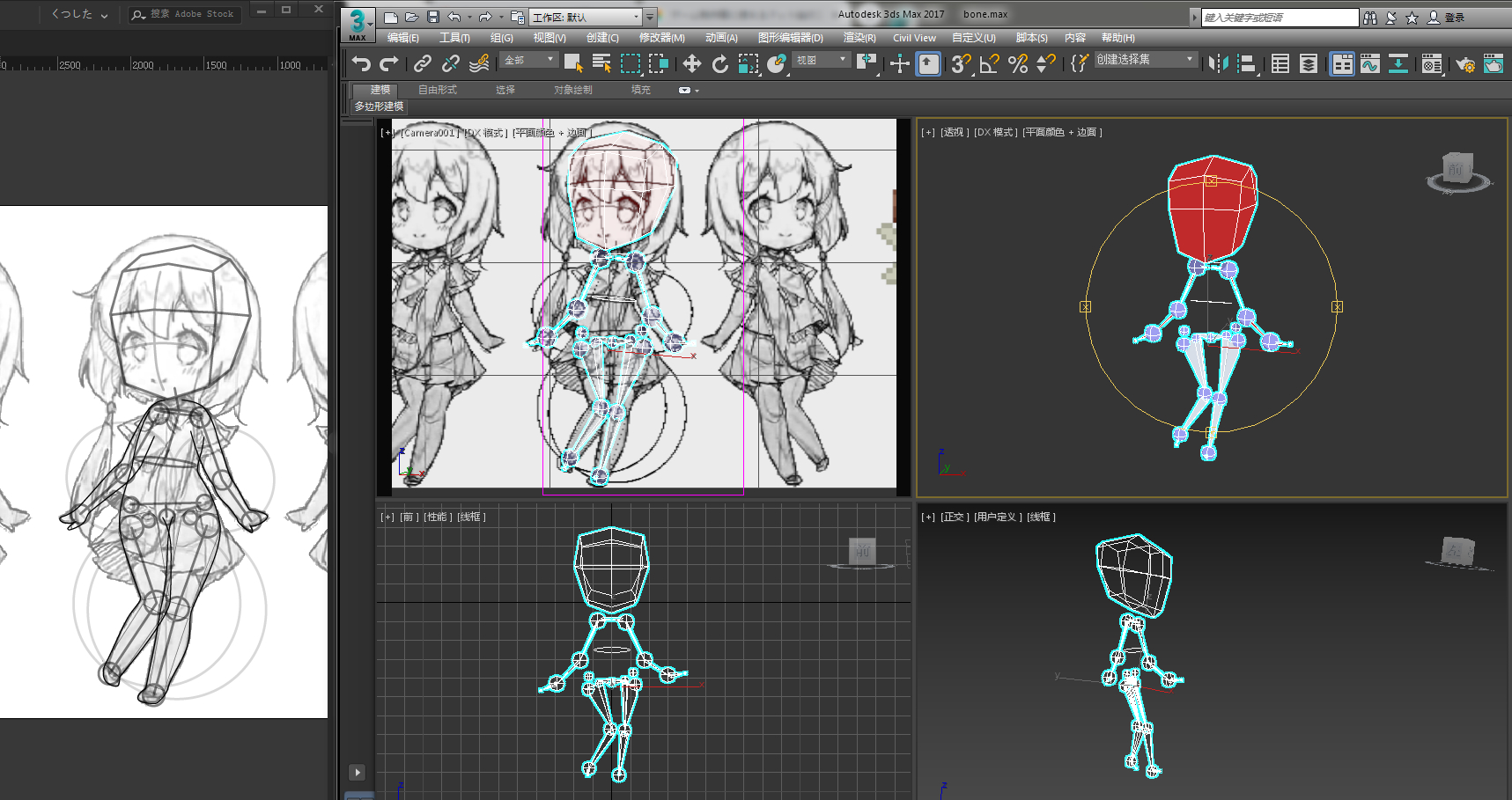1512x800 pixels.
Task: Open the Curve Editor icon
Action: click(1370, 63)
